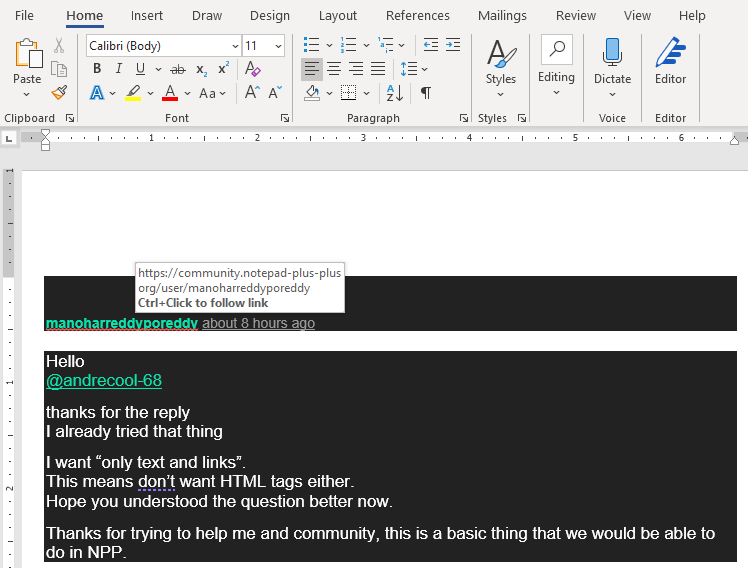Viewport: 748px width, 568px height.
Task: Open Paragraph dialog box launcher
Action: pos(464,118)
